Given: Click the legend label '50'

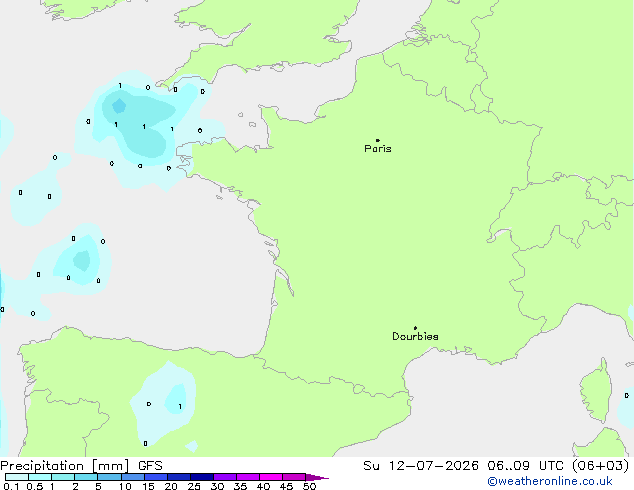Looking at the screenshot, I should (x=309, y=486).
